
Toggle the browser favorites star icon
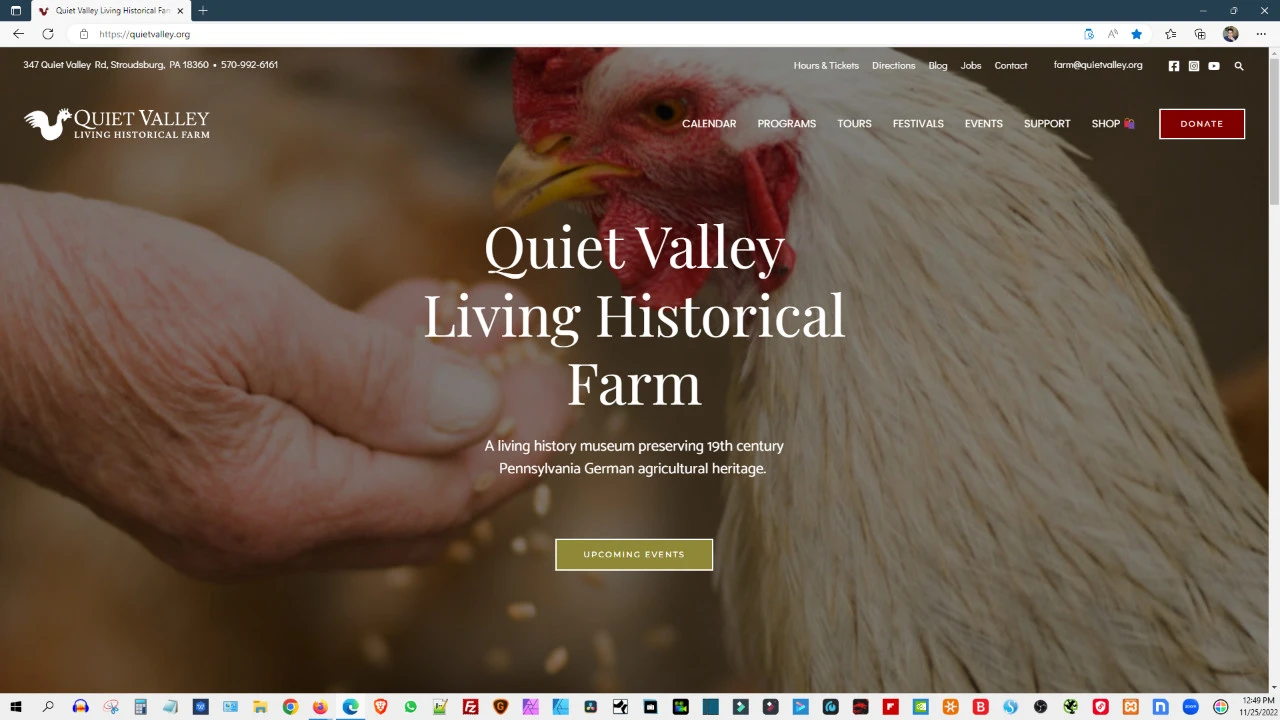click(x=1137, y=34)
